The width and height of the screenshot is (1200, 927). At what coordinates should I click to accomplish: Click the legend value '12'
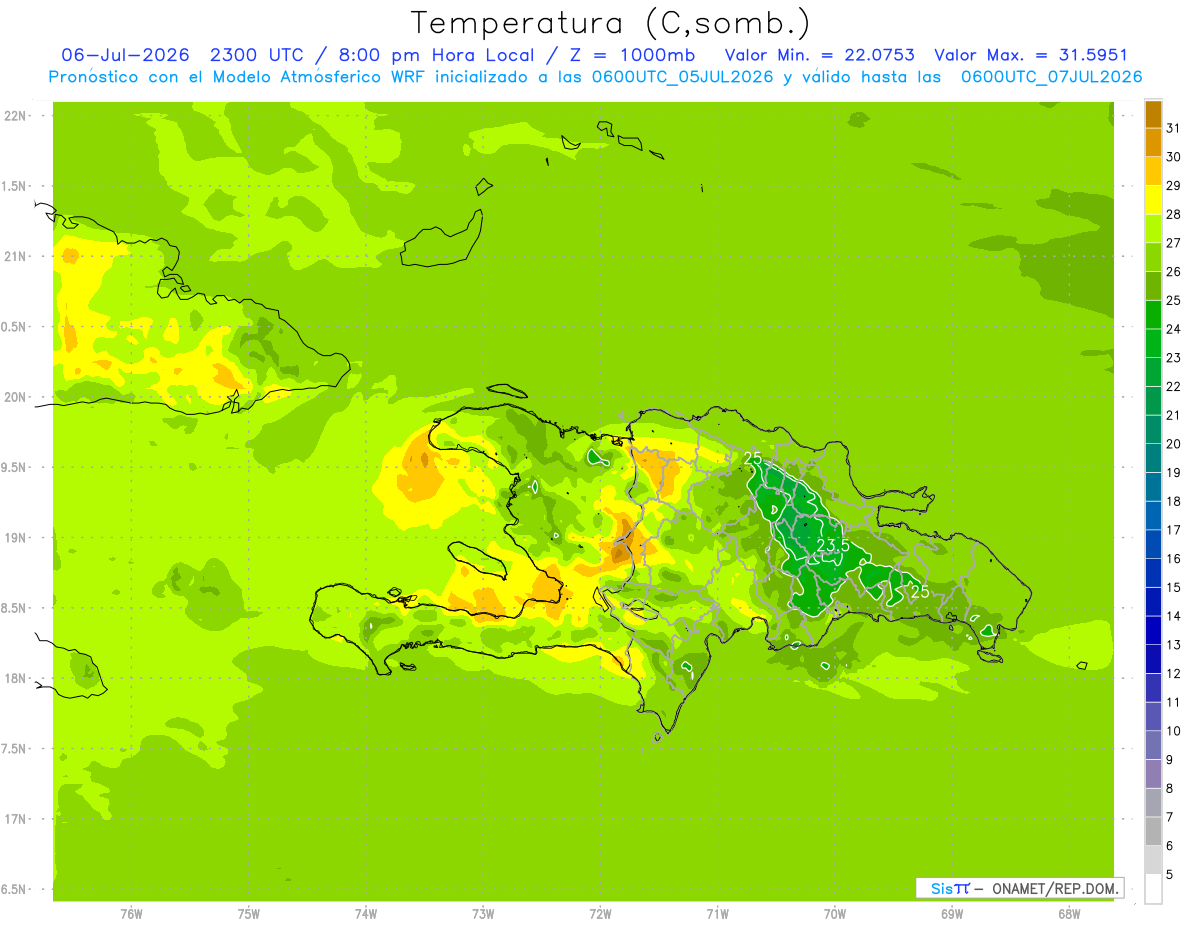coord(1174,673)
